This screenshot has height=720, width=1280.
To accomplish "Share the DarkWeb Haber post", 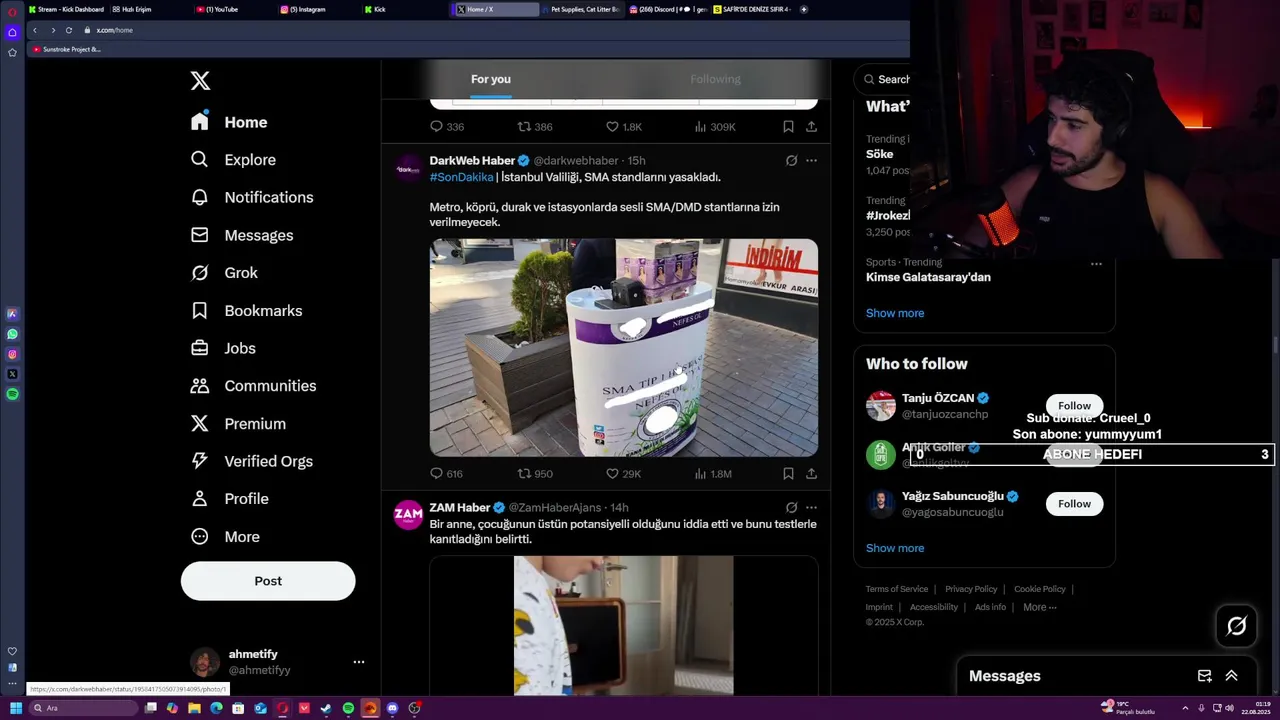I will 811,474.
